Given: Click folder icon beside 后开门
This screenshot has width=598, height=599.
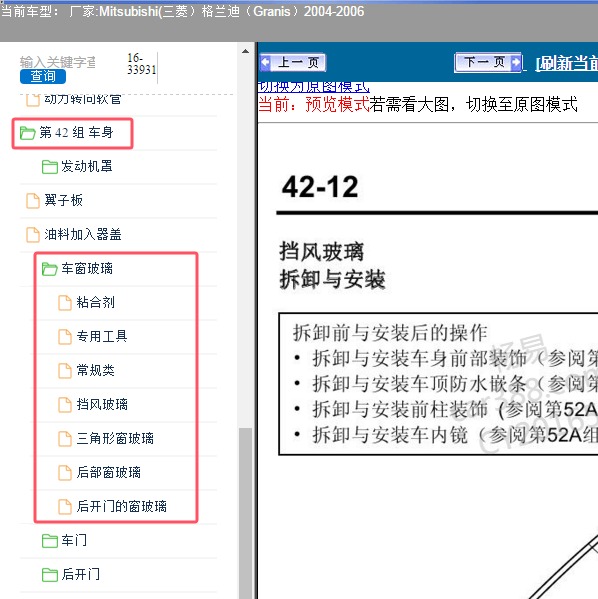Looking at the screenshot, I should click(50, 575).
